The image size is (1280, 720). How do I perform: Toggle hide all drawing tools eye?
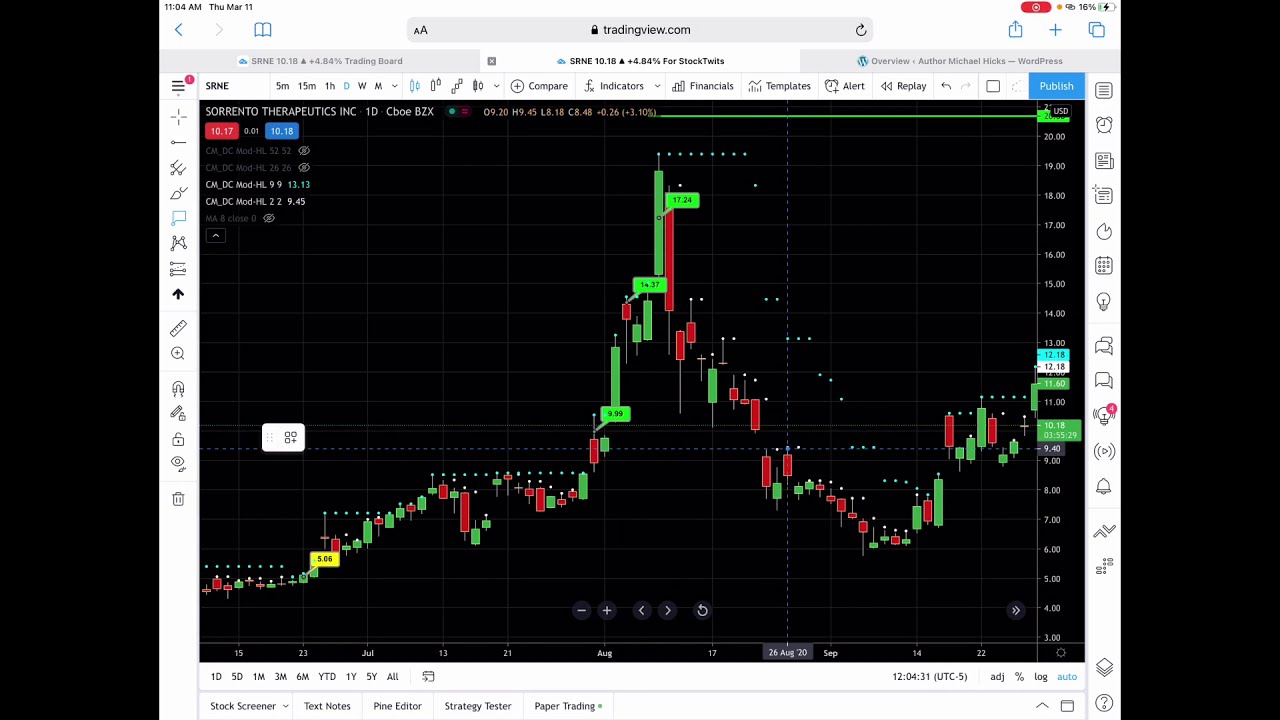coord(178,463)
